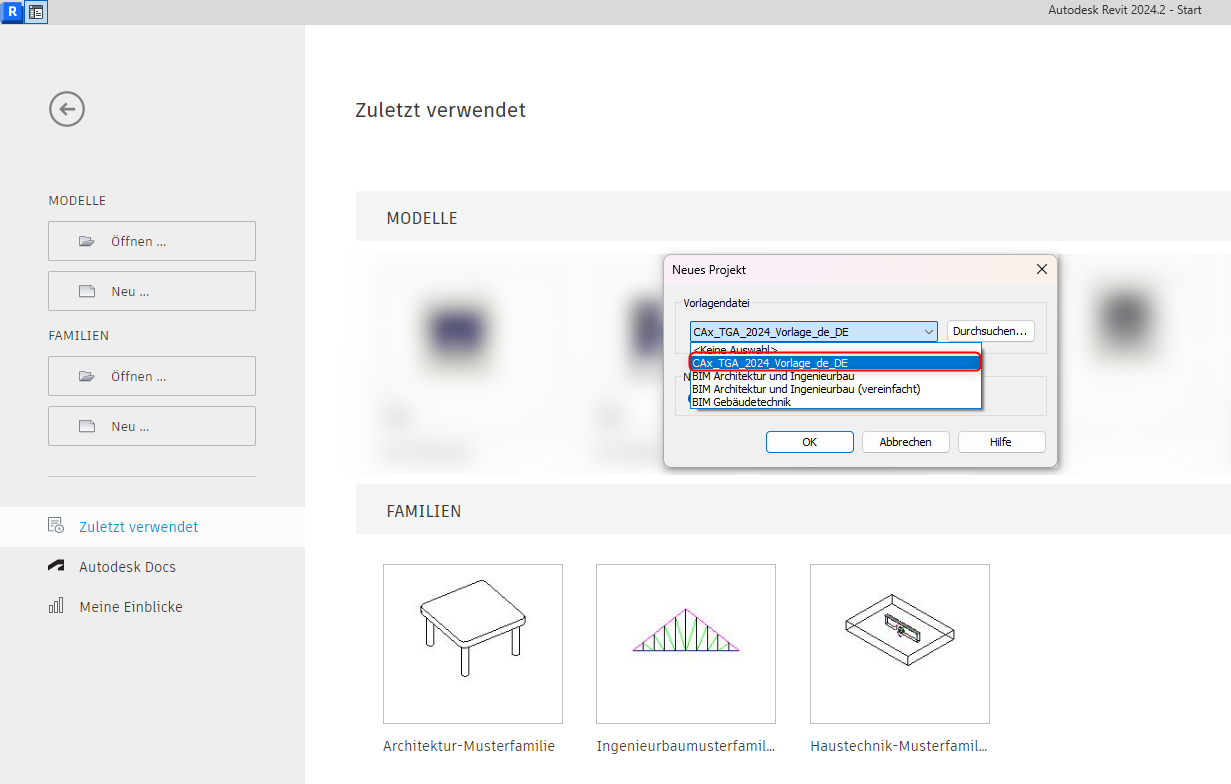Screen dimensions: 1231x784
Task: Click the folder icon in Modelle Öffnen
Action: [87, 241]
